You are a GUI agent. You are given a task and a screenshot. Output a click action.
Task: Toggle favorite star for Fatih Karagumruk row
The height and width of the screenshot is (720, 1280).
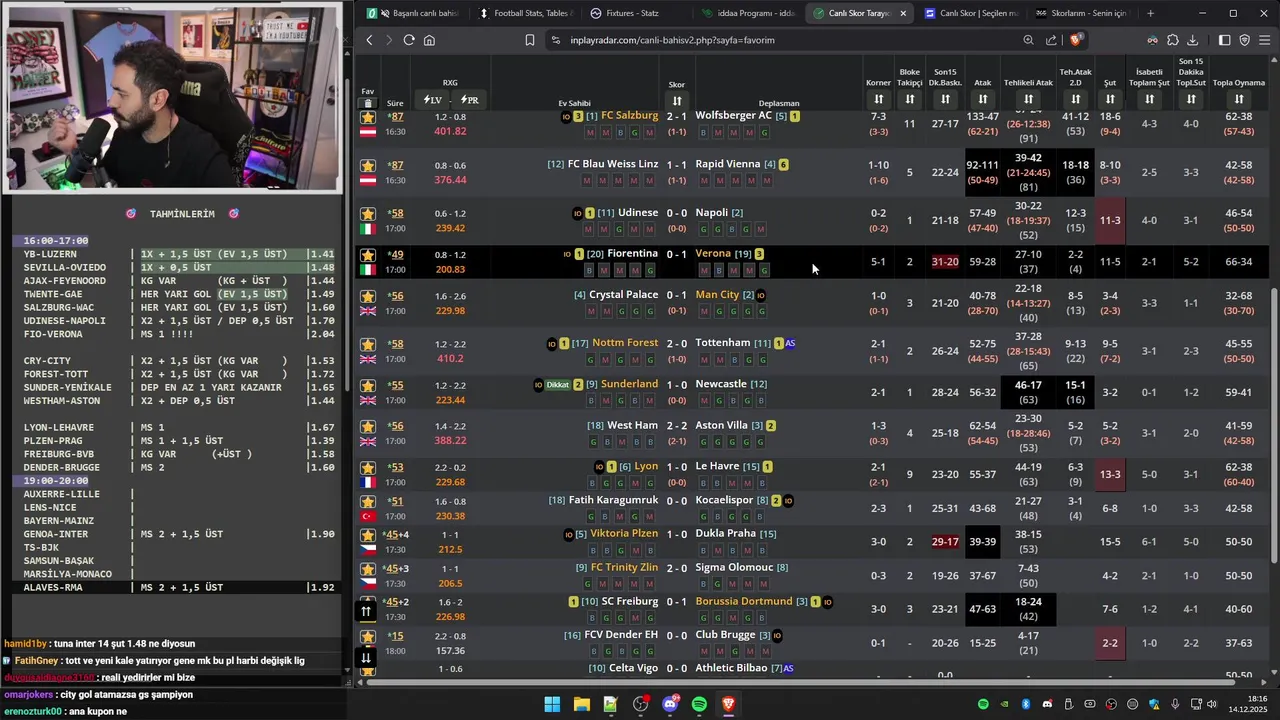pyautogui.click(x=368, y=502)
